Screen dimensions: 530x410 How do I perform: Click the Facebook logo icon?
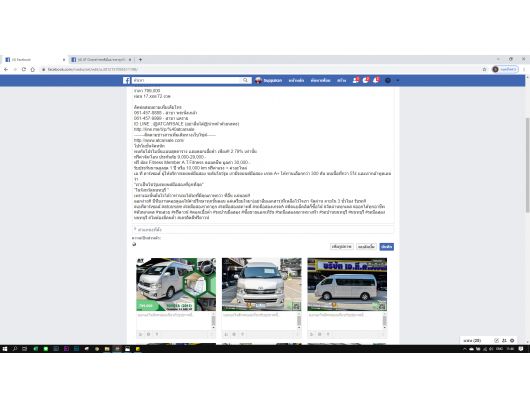pyautogui.click(x=126, y=80)
